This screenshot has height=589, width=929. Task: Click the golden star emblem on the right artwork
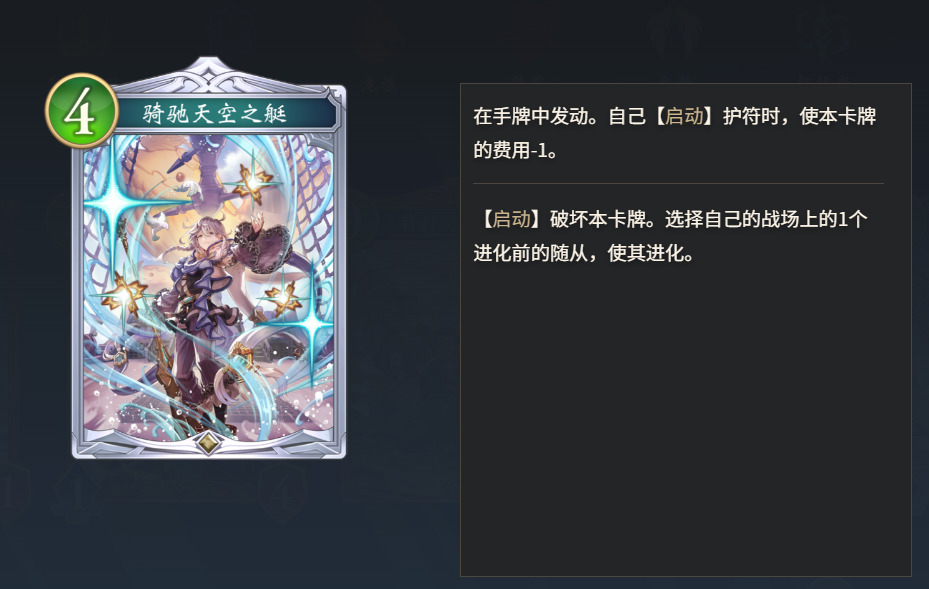(284, 296)
